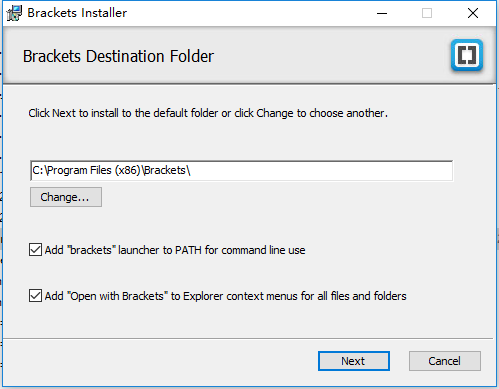Proceed with the Next button
The width and height of the screenshot is (499, 389).
pos(354,361)
